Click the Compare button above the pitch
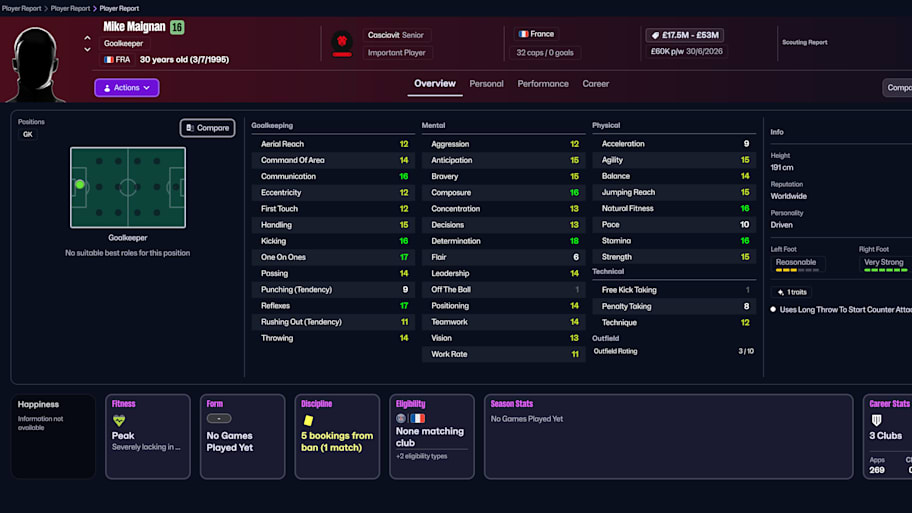 coord(208,128)
